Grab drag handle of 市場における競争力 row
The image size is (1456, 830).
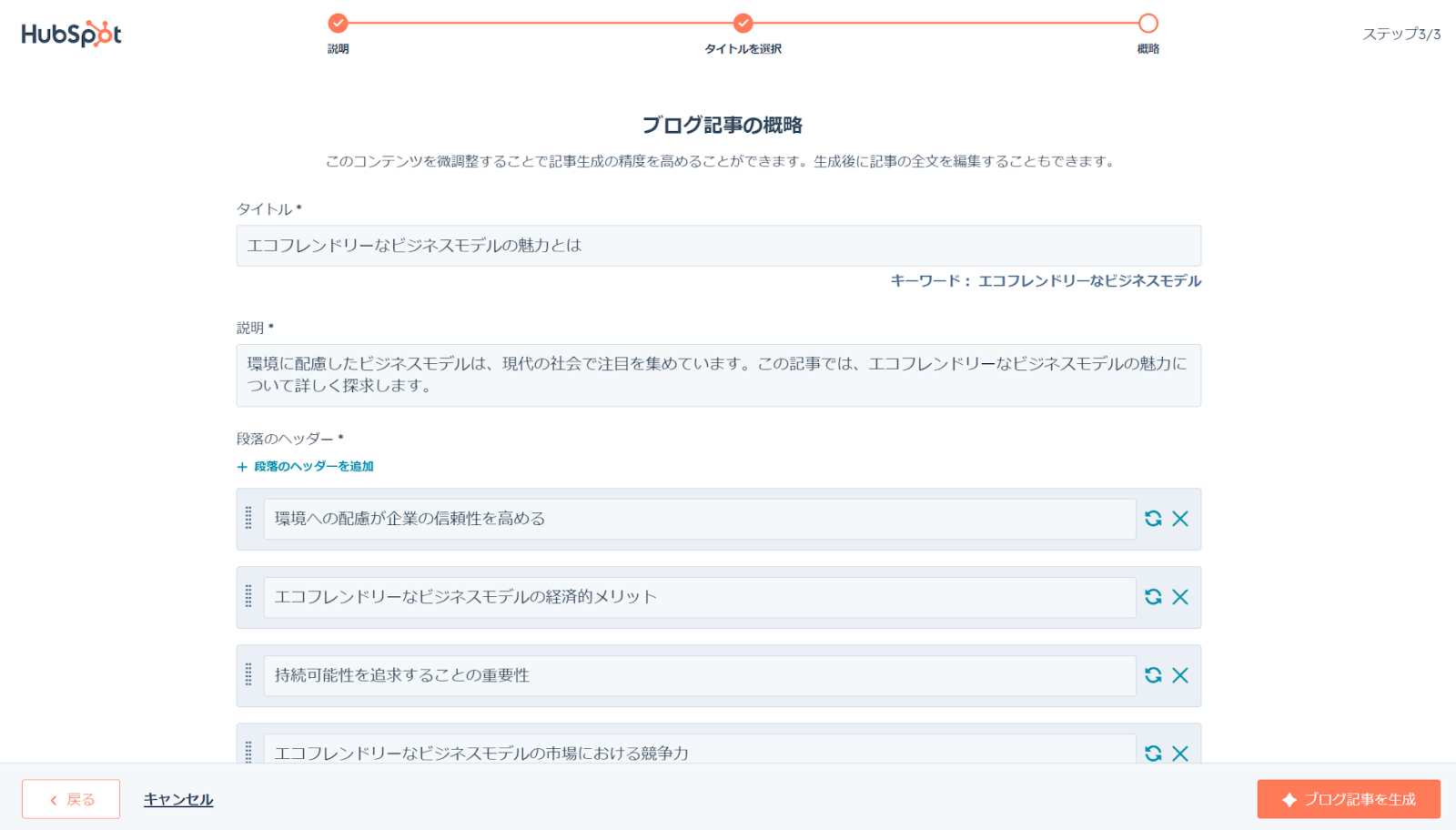(x=248, y=752)
